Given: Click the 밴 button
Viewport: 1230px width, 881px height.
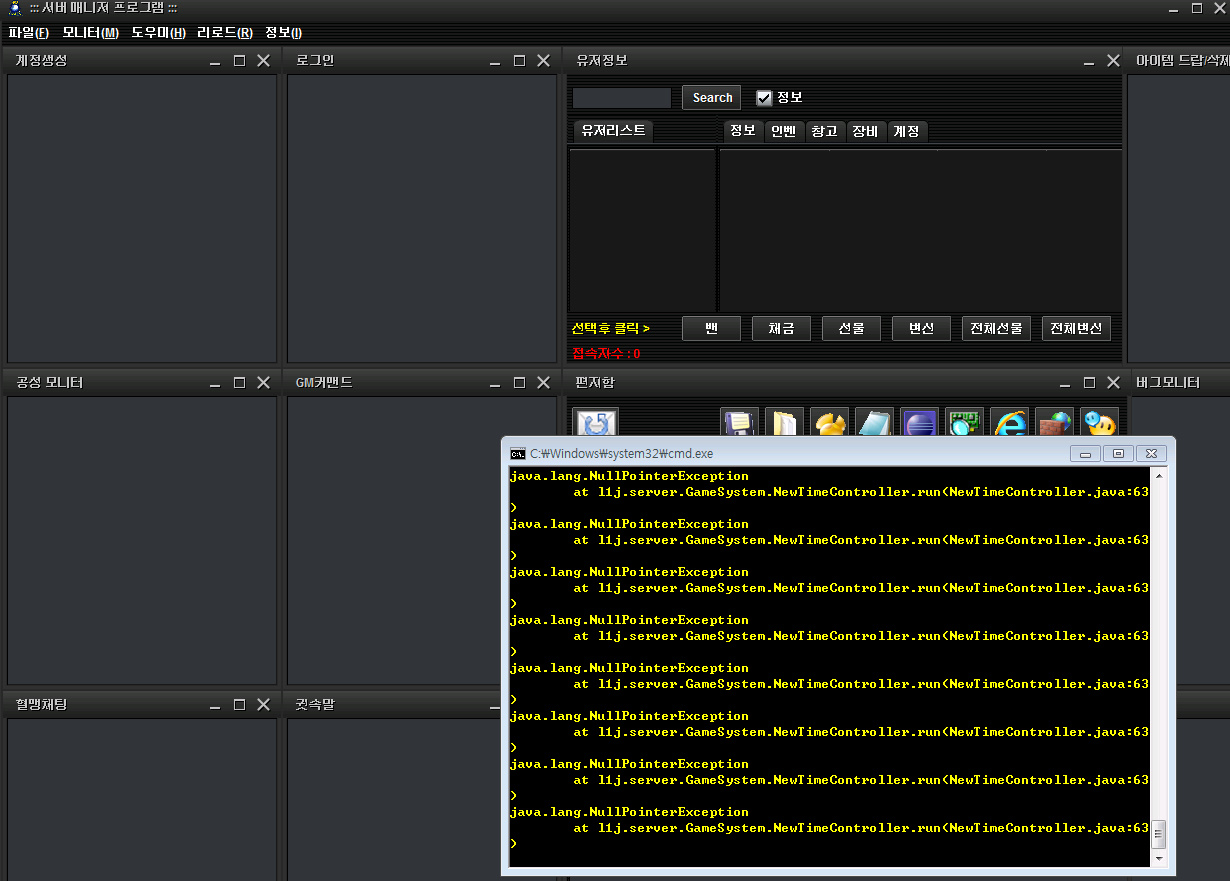Looking at the screenshot, I should tap(711, 328).
